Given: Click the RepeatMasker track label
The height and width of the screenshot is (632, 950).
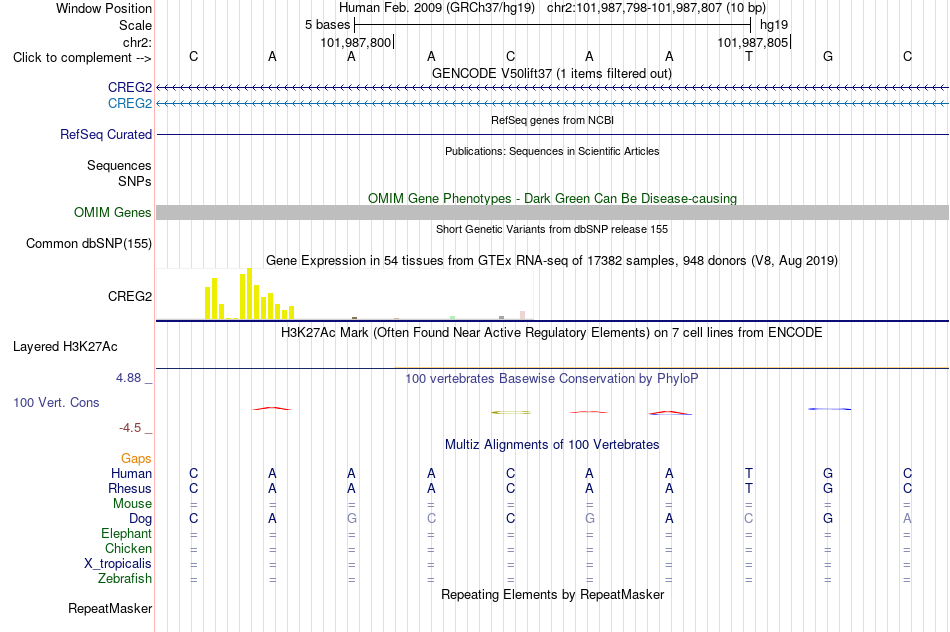Looking at the screenshot, I should tap(110, 608).
